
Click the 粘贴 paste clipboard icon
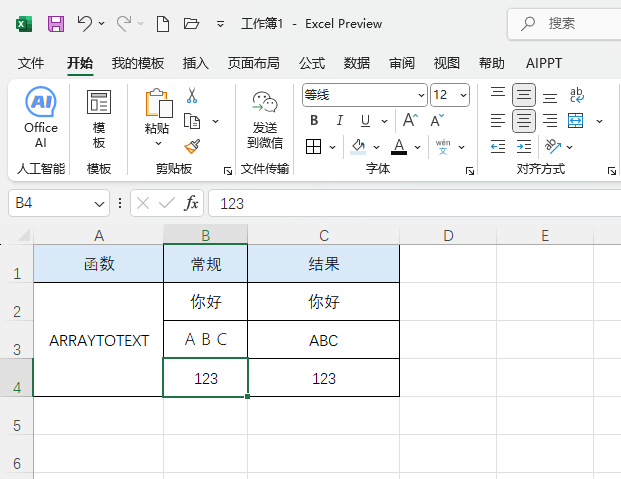[x=159, y=103]
